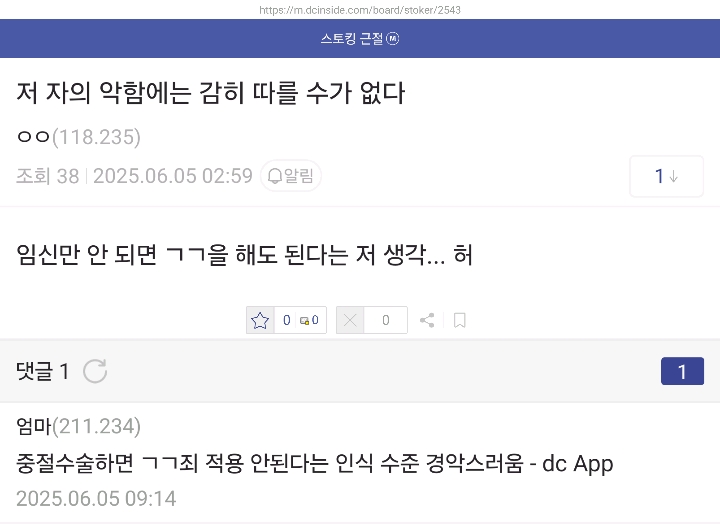The image size is (720, 524).
Task: Click the M minor gallery badge
Action: point(393,39)
